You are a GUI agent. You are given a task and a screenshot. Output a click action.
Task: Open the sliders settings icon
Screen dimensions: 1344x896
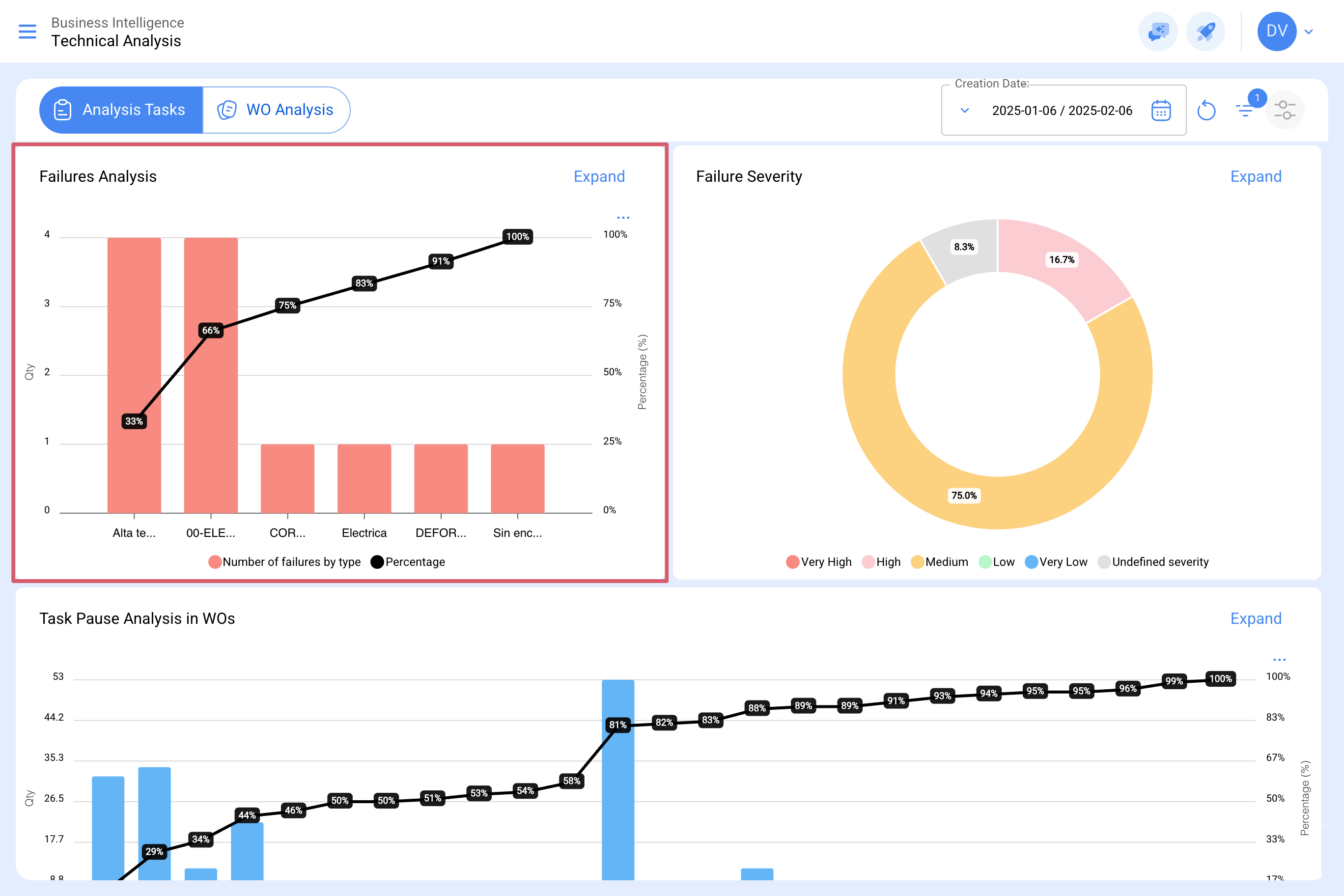(x=1285, y=110)
